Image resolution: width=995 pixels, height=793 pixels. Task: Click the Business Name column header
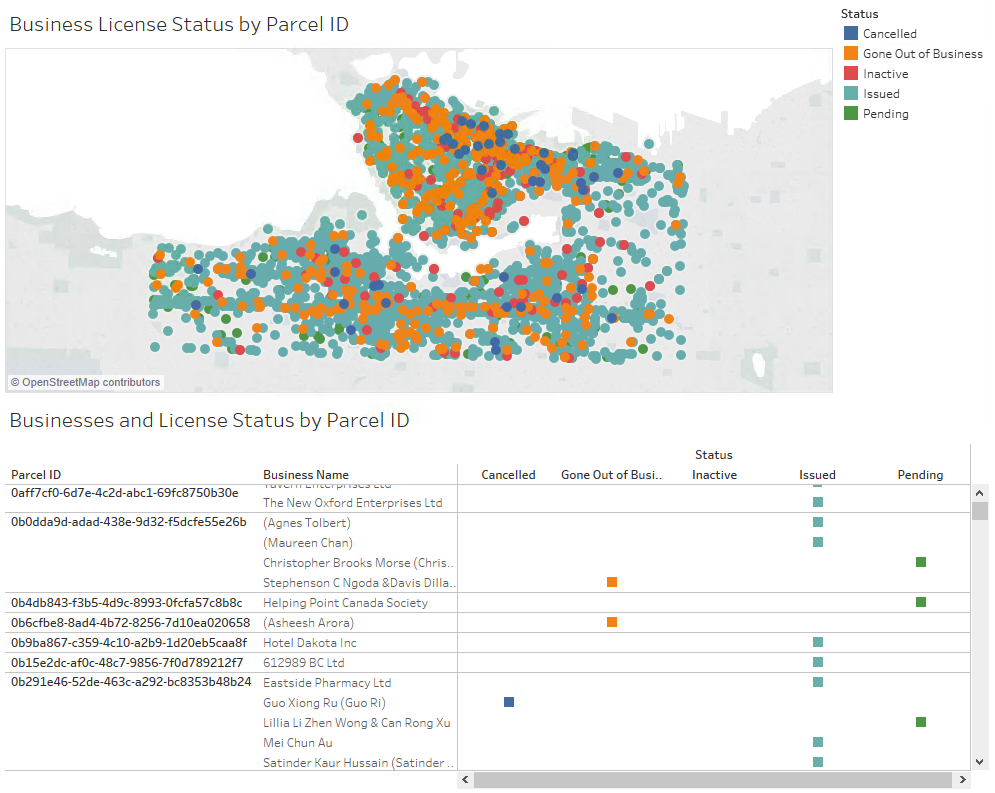[x=306, y=475]
